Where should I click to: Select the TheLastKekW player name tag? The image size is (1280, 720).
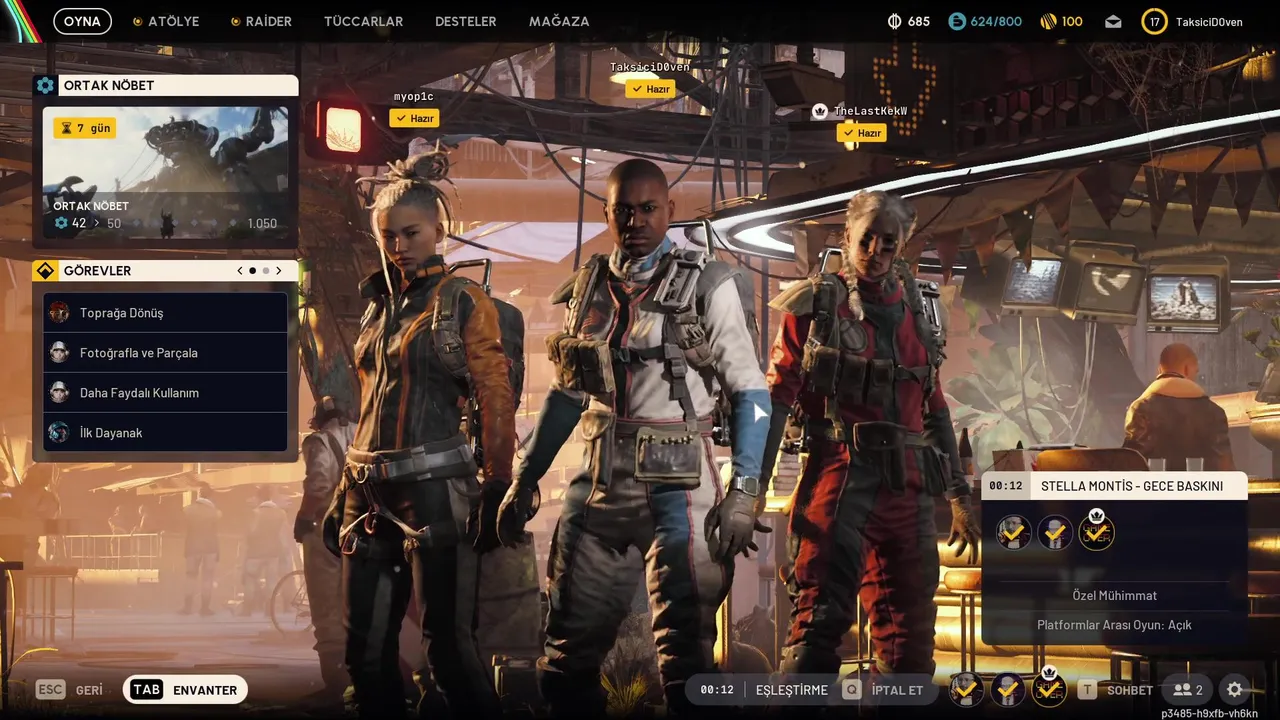(870, 111)
